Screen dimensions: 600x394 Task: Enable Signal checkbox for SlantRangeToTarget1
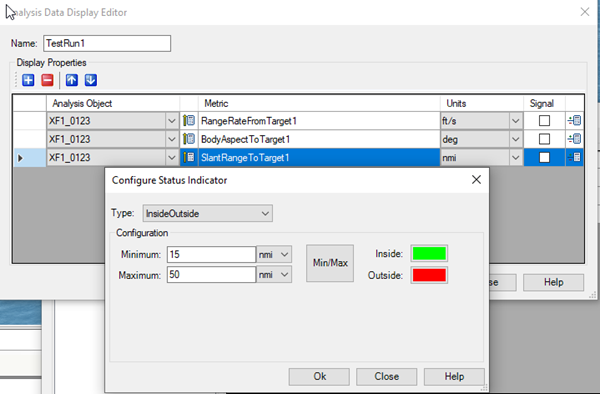544,157
